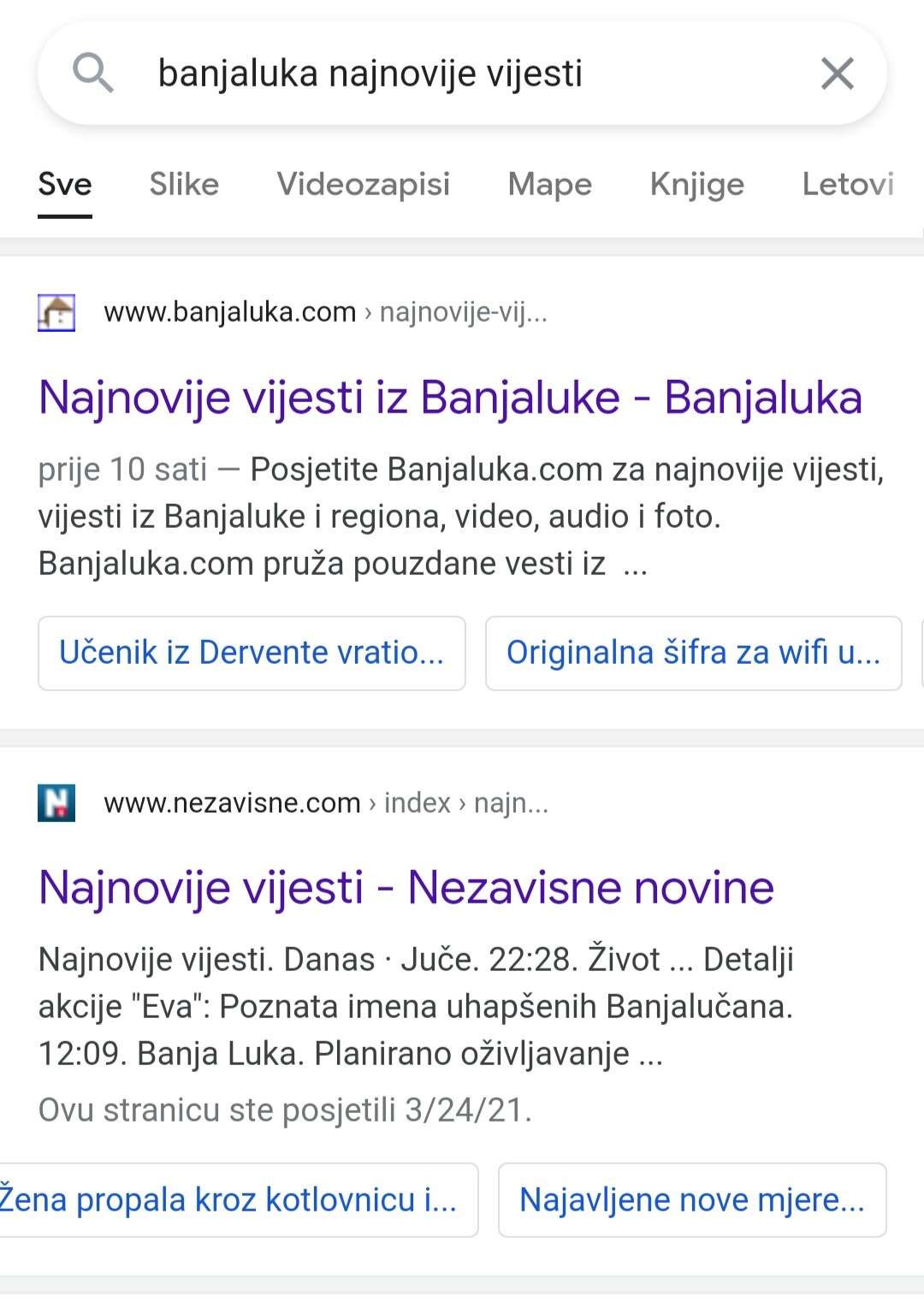Select the Sve tab

point(65,185)
